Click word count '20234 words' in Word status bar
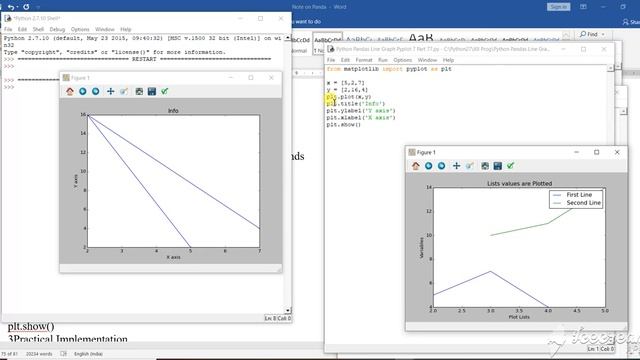640x360 pixels. (x=39, y=354)
